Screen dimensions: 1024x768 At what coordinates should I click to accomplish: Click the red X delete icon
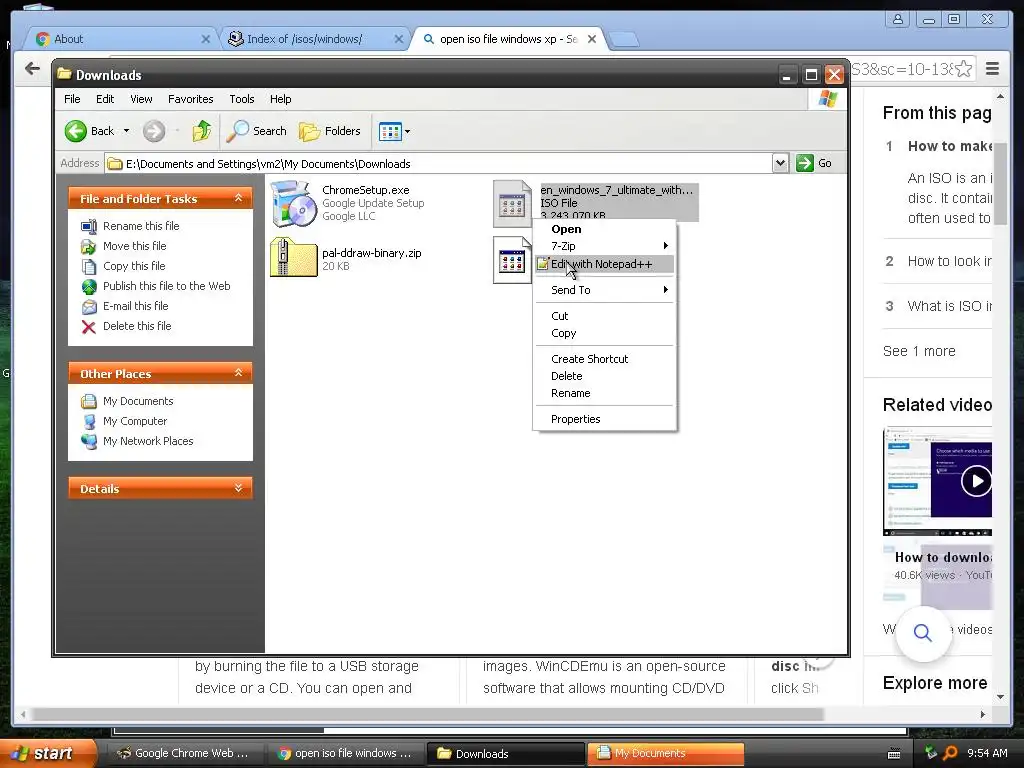[x=89, y=327]
